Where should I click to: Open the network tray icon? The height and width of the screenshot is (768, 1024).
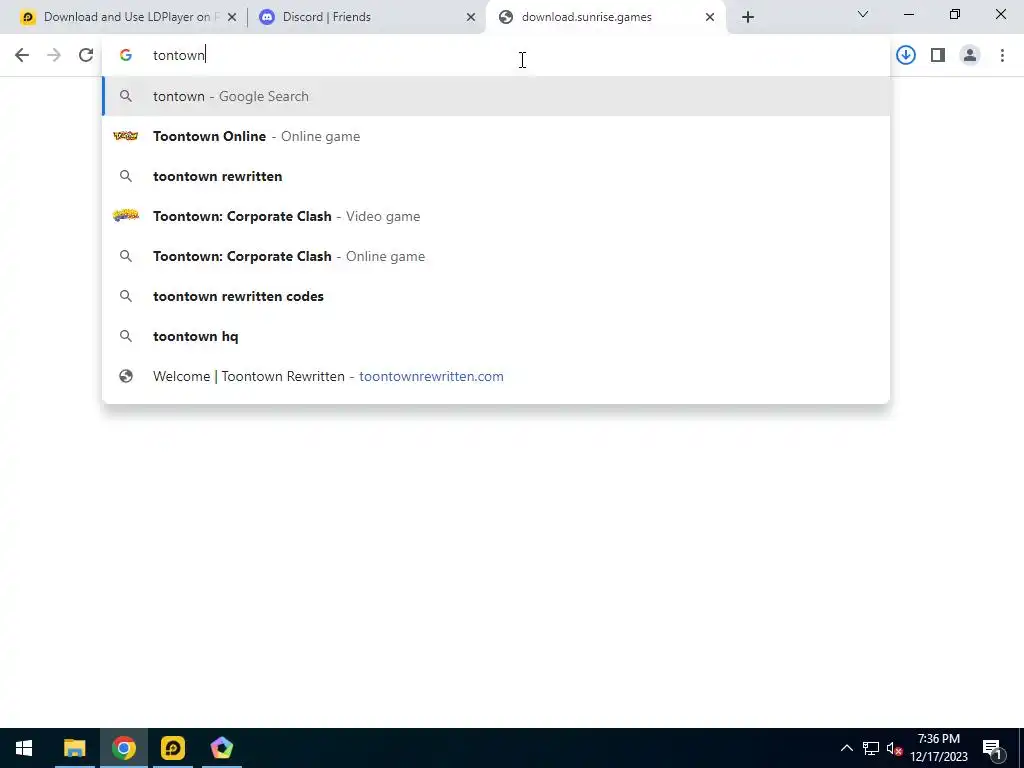click(x=871, y=748)
